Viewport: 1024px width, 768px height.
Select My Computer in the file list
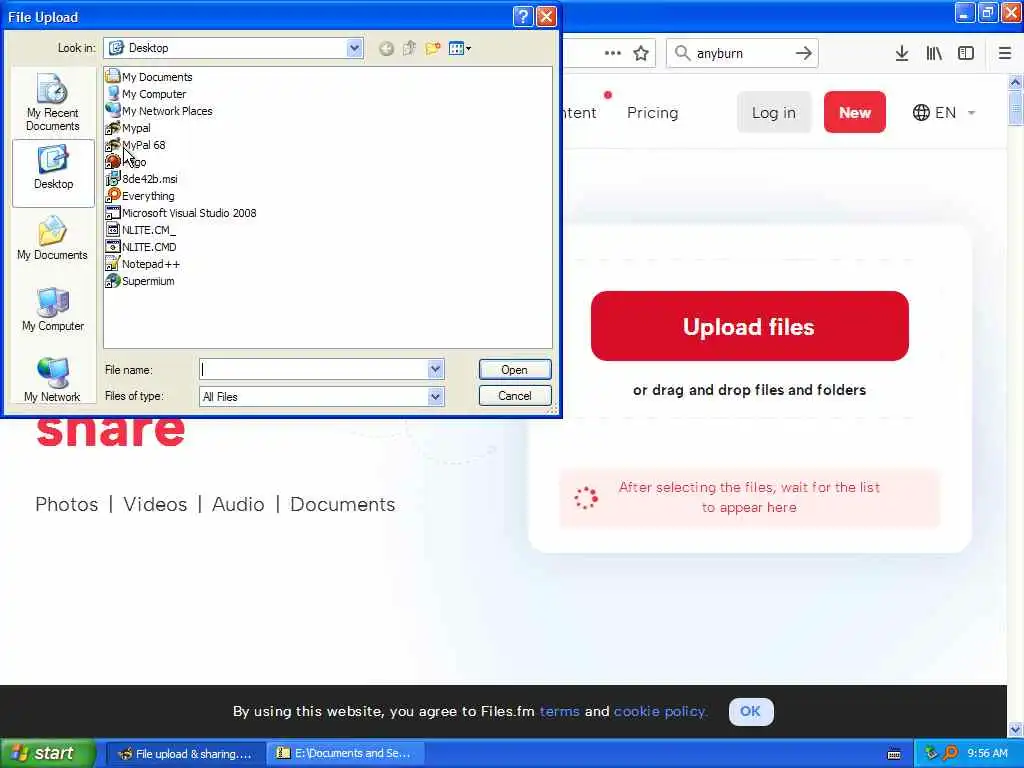(x=146, y=94)
